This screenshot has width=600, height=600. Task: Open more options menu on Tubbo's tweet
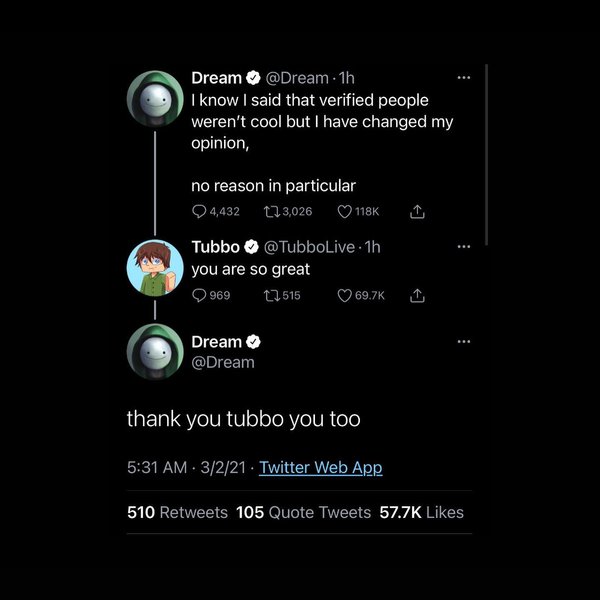click(x=463, y=246)
